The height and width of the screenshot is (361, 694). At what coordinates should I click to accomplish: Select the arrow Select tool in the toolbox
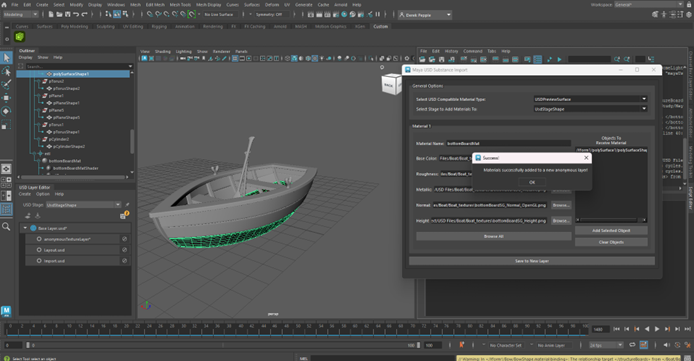point(6,58)
